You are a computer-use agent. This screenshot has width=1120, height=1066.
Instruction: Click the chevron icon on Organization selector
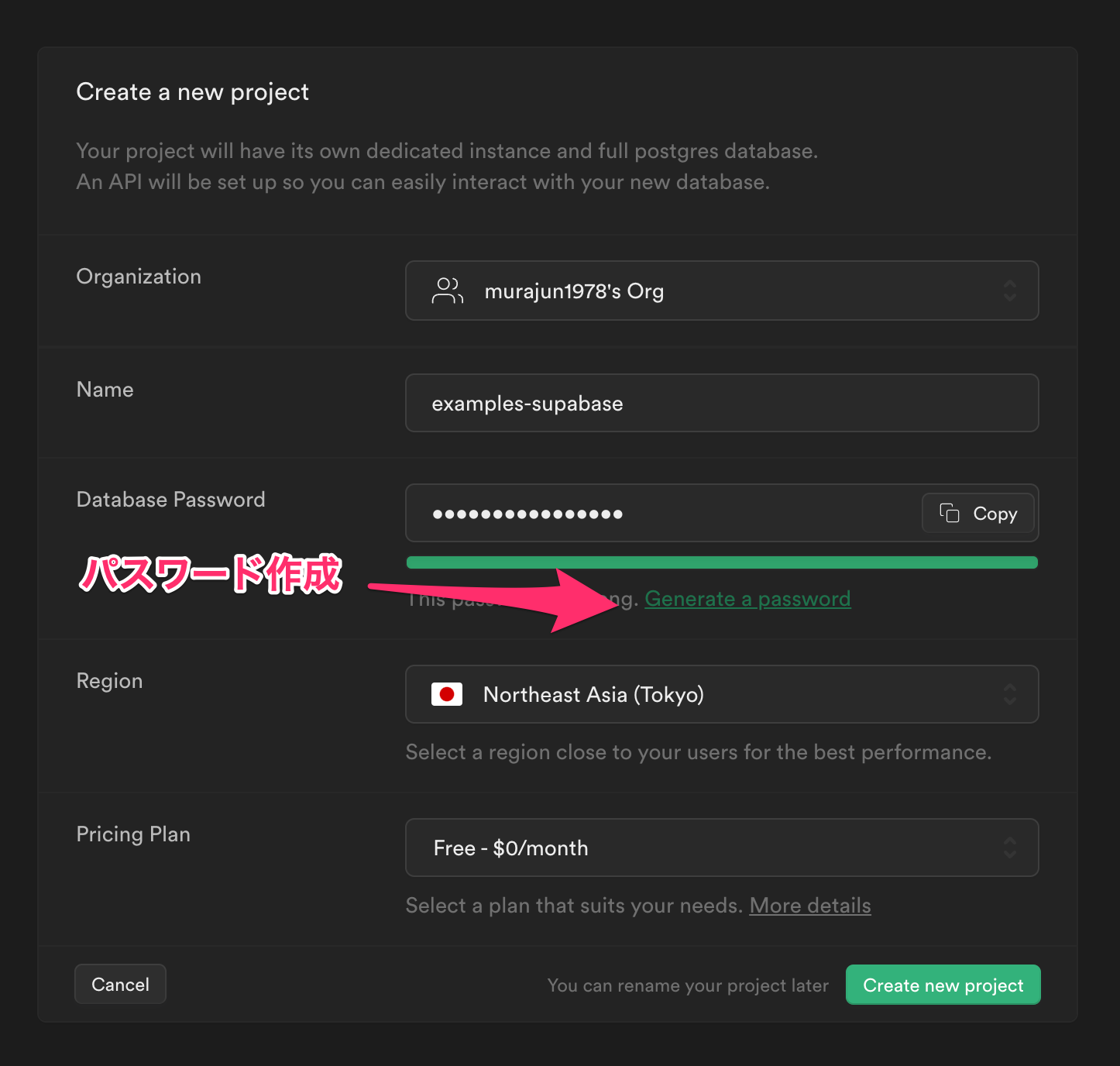click(x=1010, y=291)
